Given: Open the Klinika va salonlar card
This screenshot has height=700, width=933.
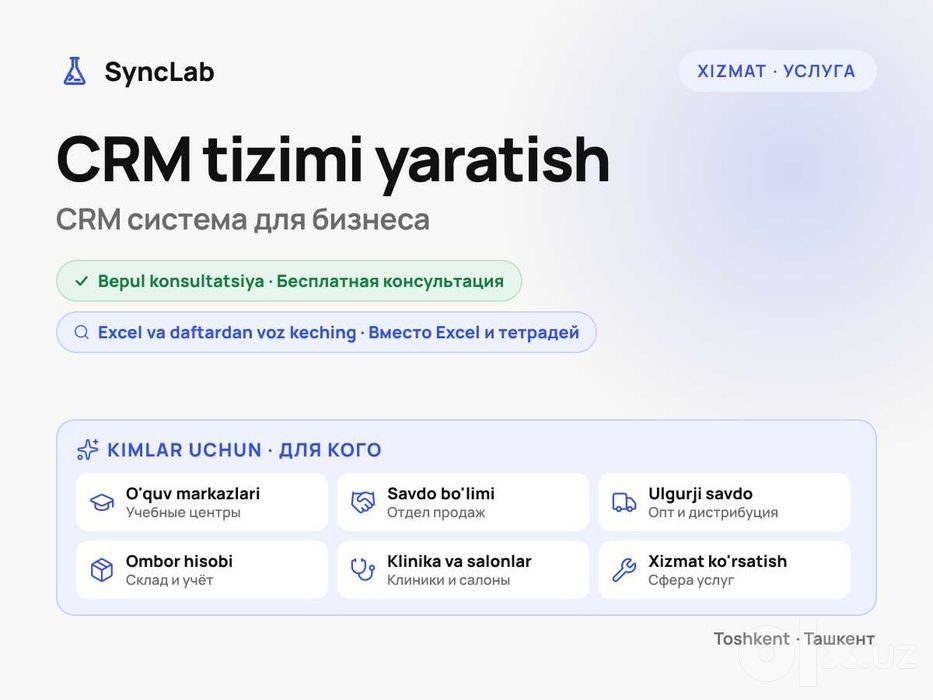Looking at the screenshot, I should click(463, 570).
